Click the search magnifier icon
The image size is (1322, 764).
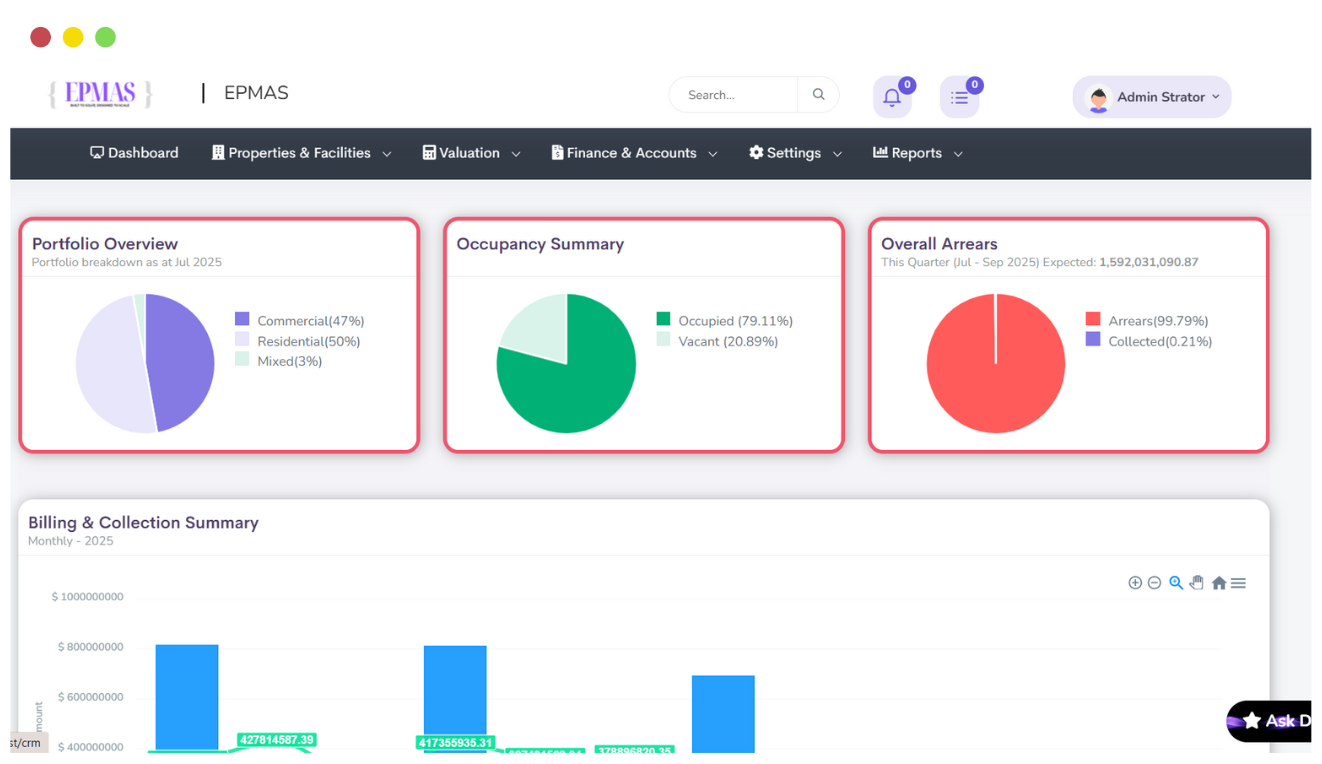pyautogui.click(x=819, y=95)
